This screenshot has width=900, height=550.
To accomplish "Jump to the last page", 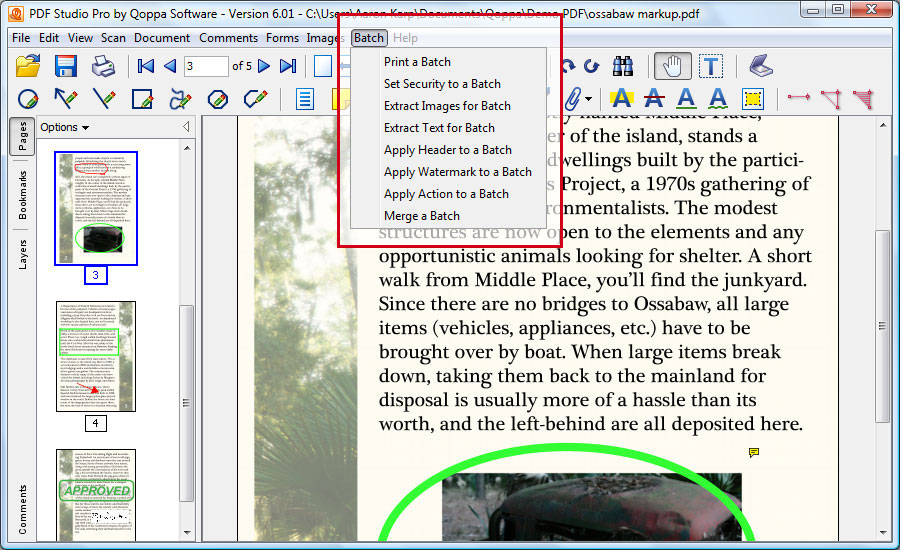I will pyautogui.click(x=288, y=66).
